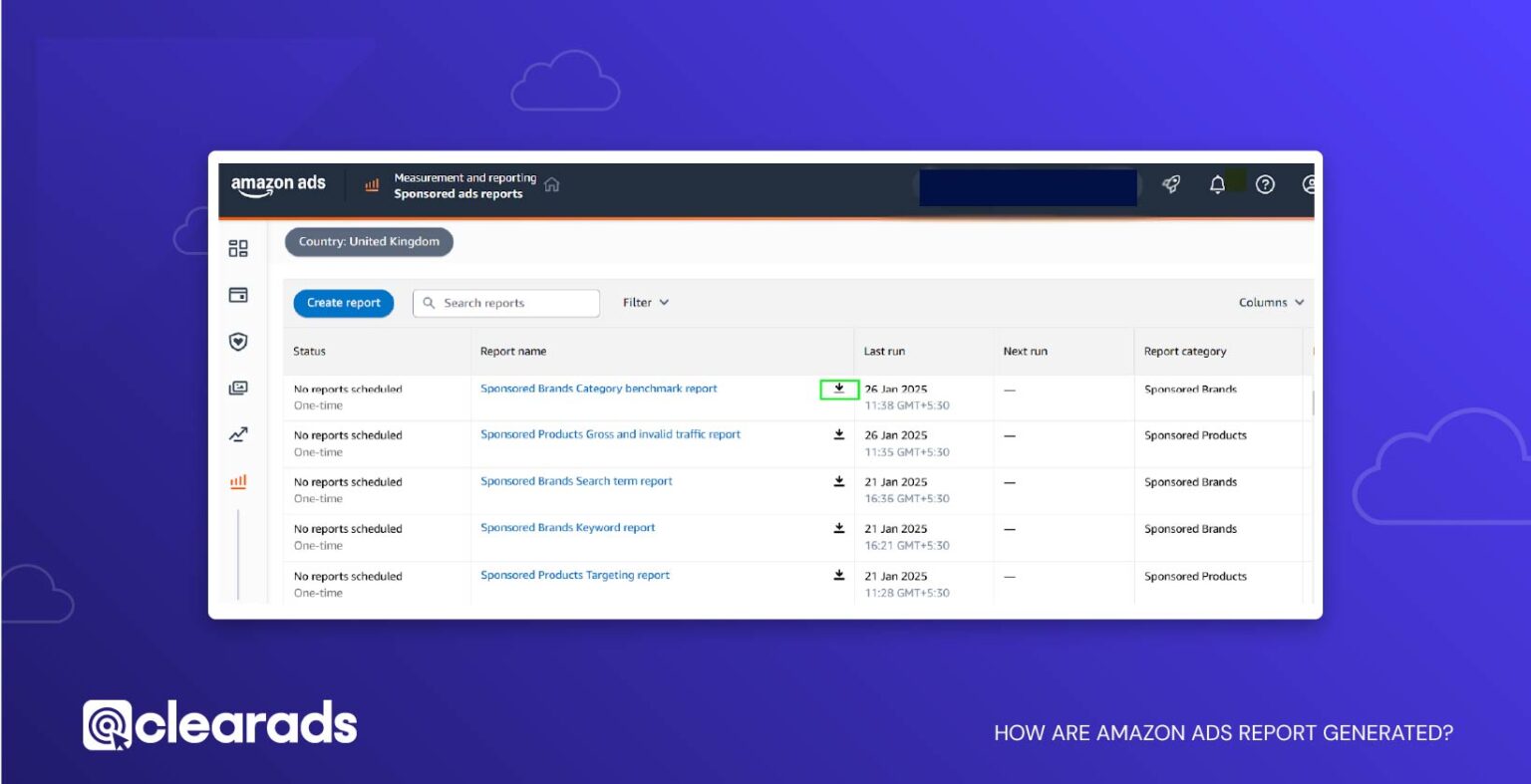
Task: Click "Sponsored Brands" category in Keyword report row
Action: [1190, 530]
